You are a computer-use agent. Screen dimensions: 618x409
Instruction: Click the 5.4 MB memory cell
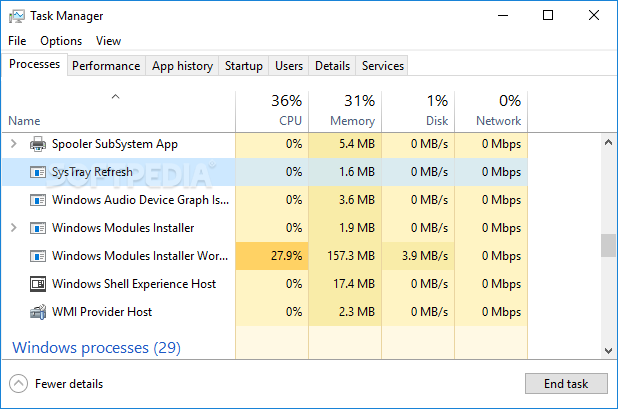(345, 144)
